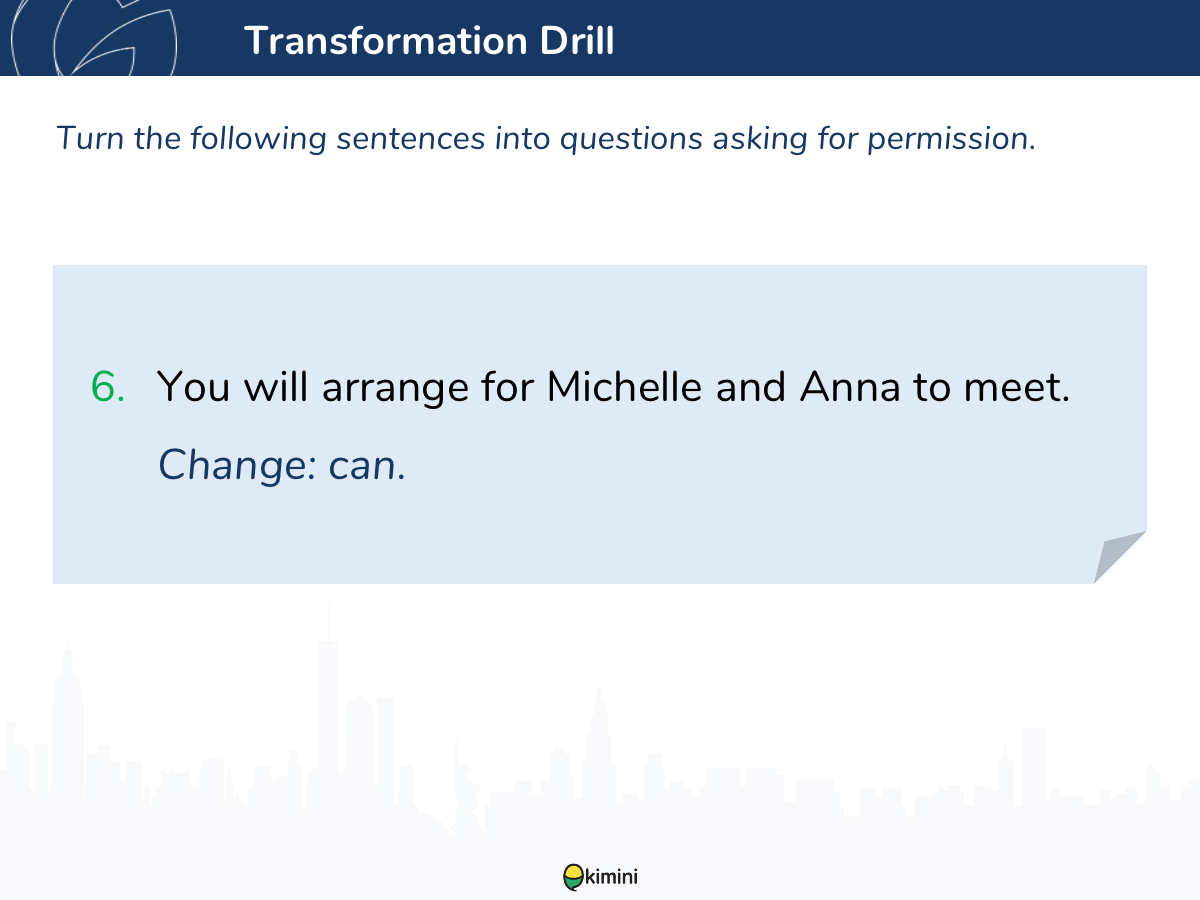Click the instruction text about permission questions

546,138
